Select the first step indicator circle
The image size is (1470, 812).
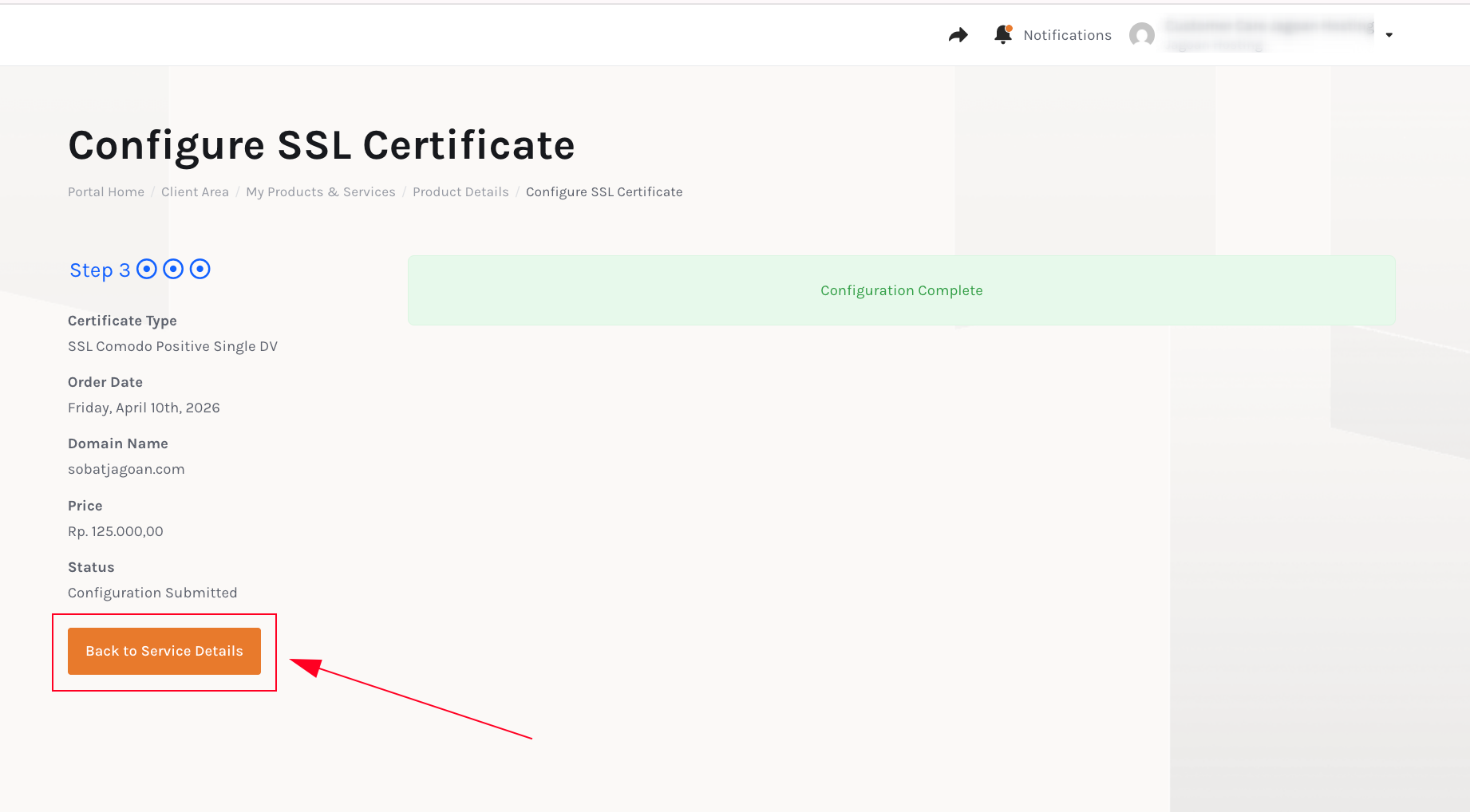pos(147,270)
